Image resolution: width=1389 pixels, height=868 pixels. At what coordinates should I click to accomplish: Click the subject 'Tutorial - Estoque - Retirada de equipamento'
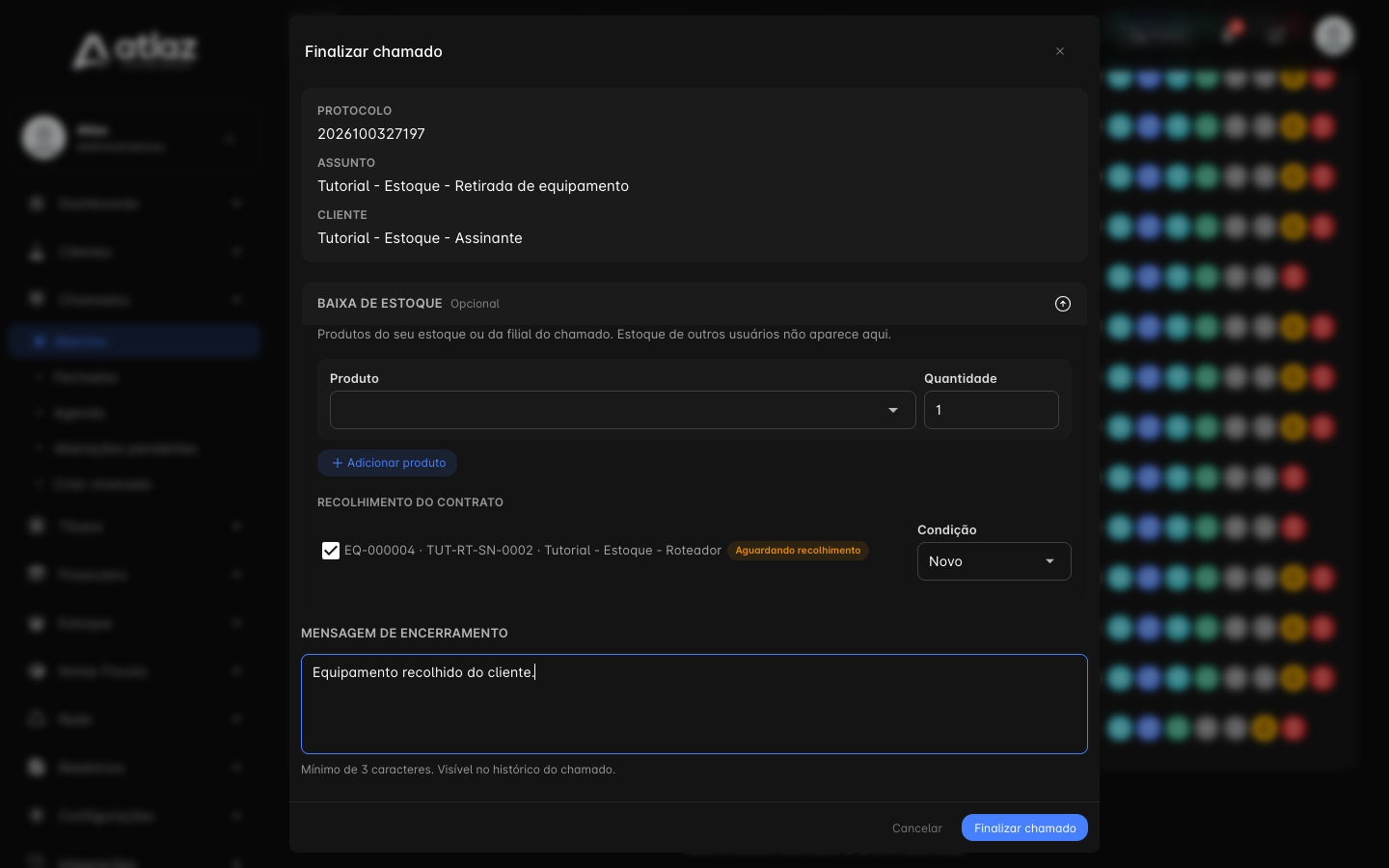tap(473, 186)
